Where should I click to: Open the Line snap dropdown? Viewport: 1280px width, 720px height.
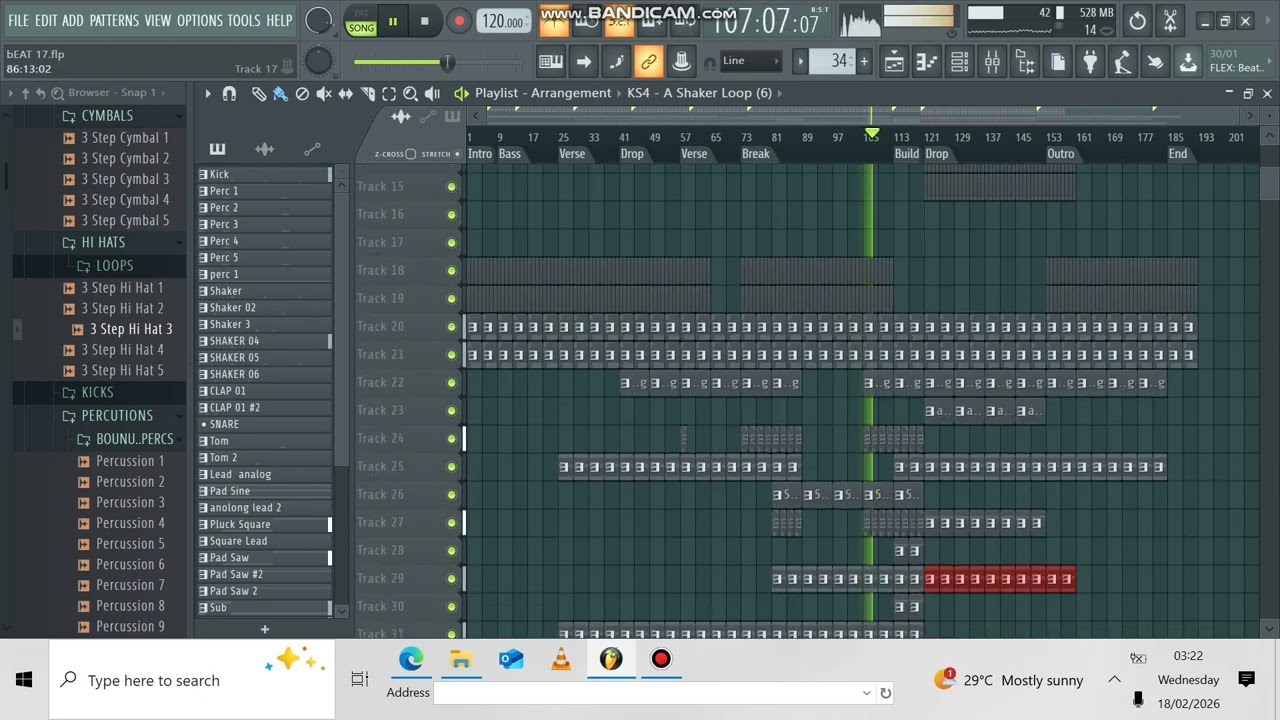tap(750, 61)
